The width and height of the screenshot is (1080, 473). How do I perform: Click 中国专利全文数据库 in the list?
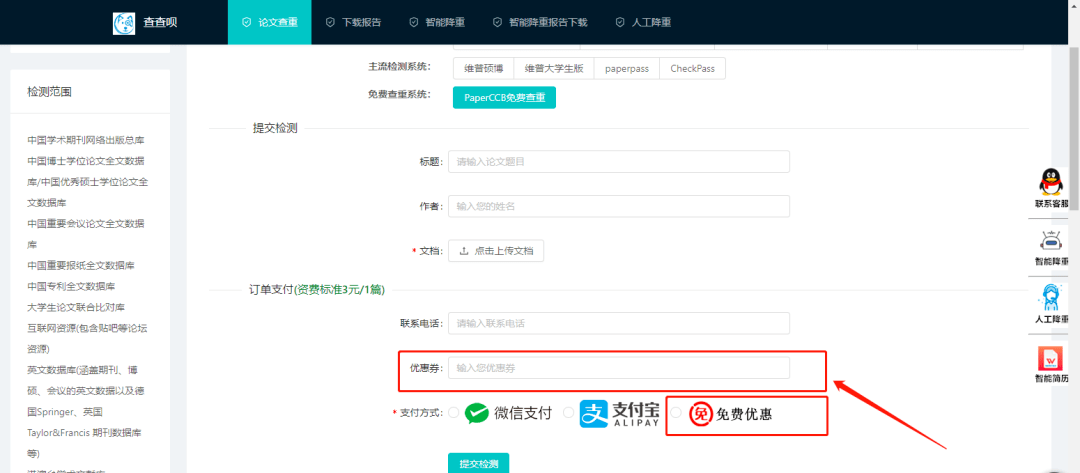(x=71, y=286)
